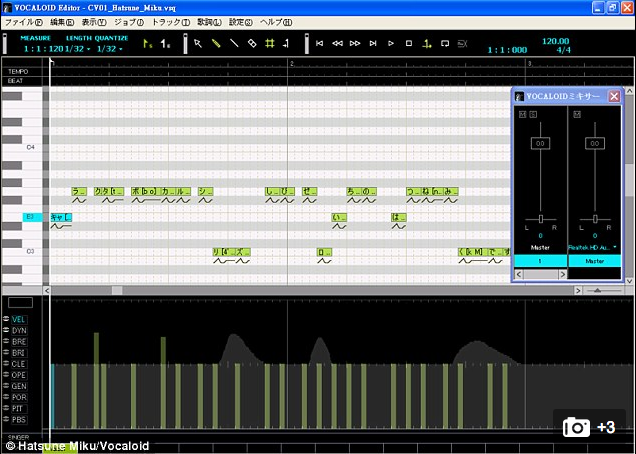Expand the Realtek HD Audio output dropdown

point(614,246)
